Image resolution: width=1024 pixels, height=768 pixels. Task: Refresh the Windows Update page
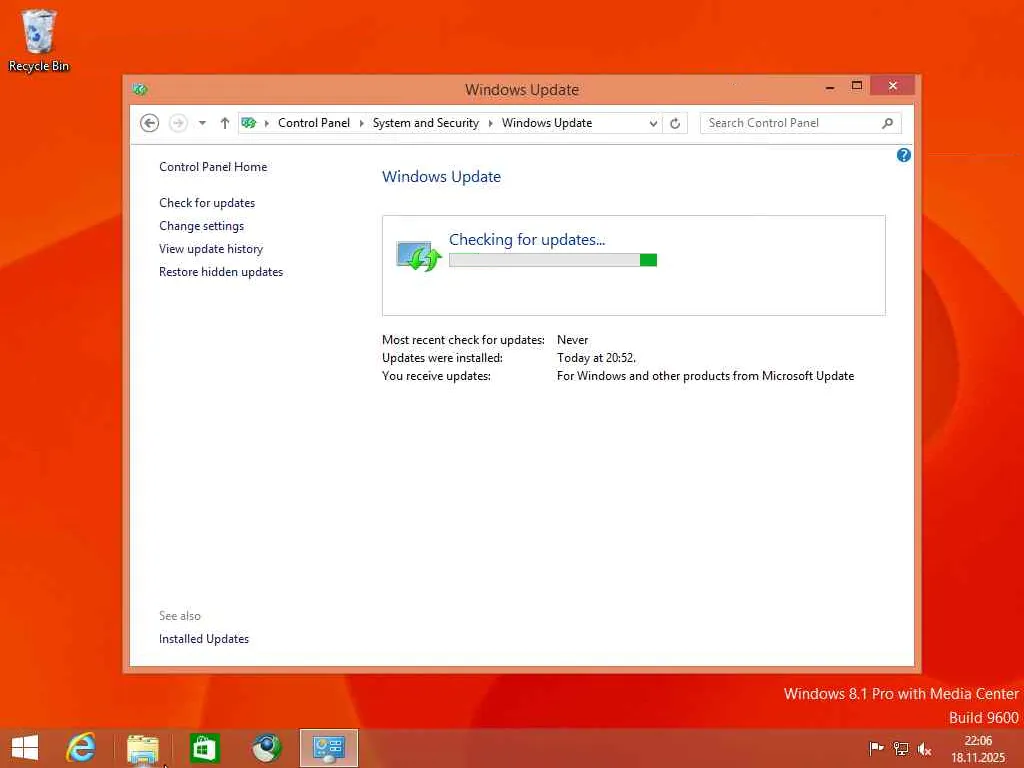point(675,123)
